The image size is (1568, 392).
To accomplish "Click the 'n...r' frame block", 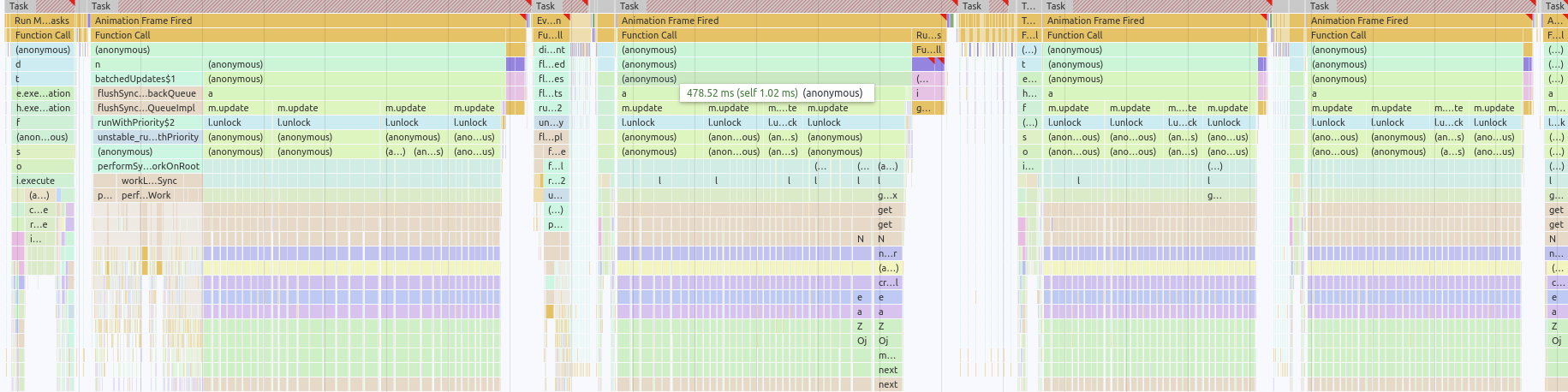I will [x=888, y=253].
